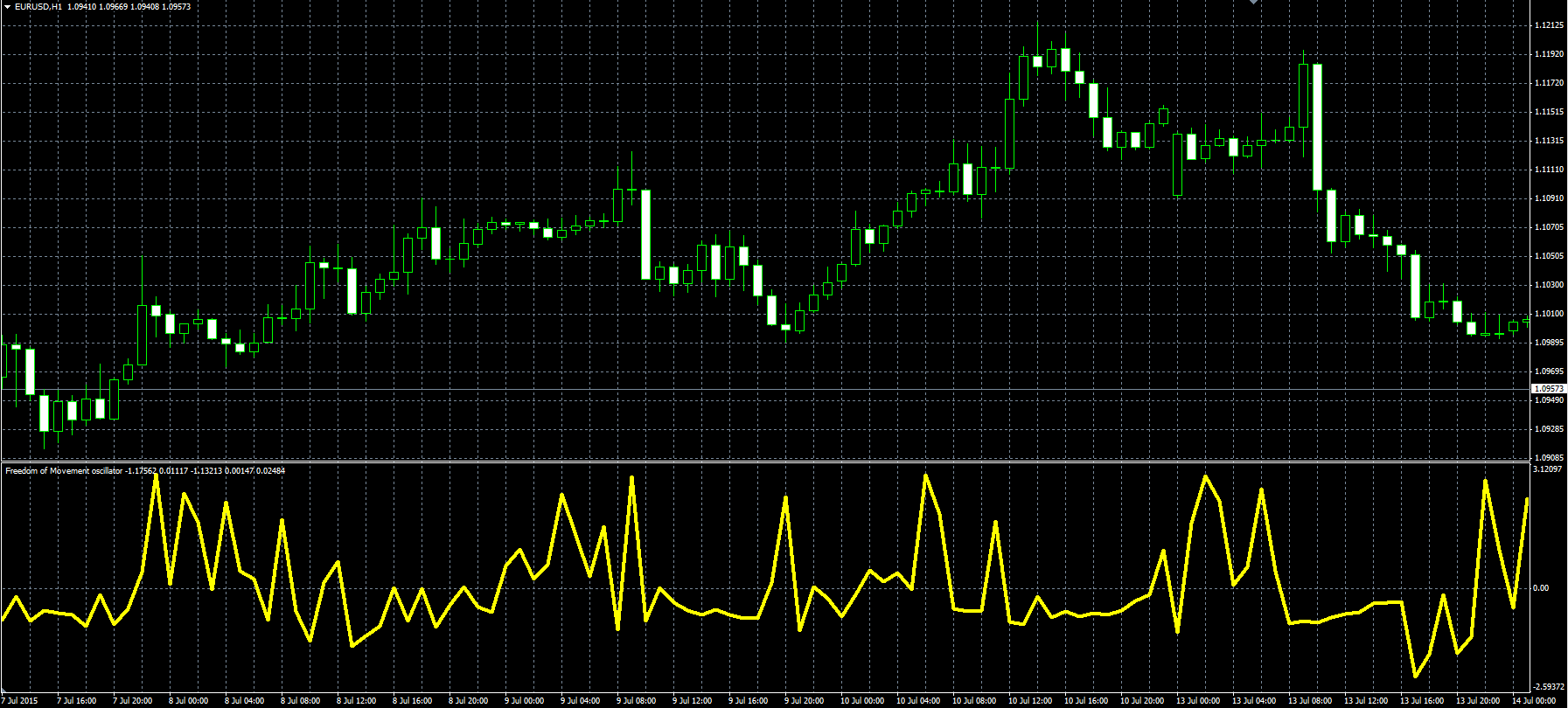
Task: Click the 10 Jul 12:00 time label
Action: point(1031,701)
